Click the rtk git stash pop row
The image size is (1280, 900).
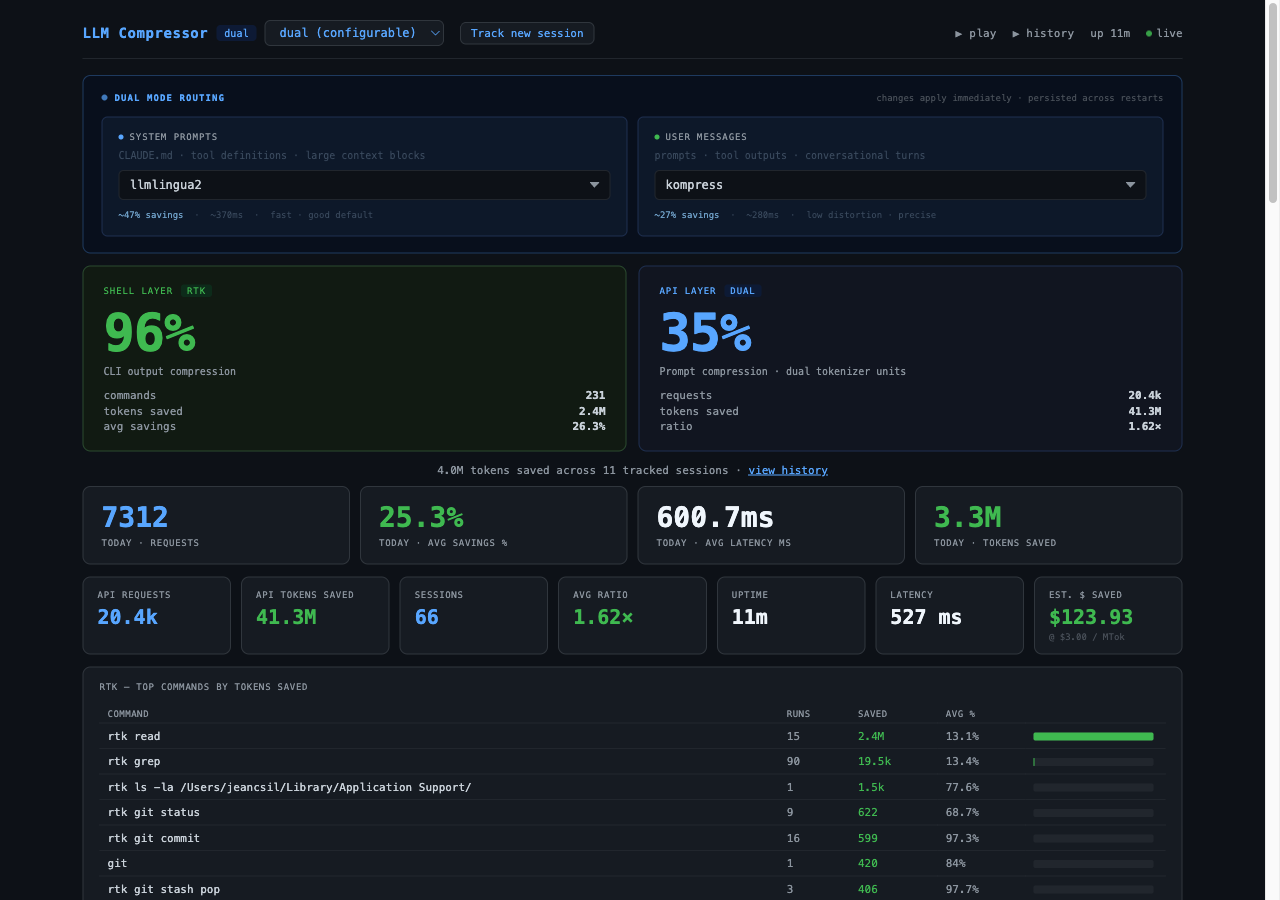(x=632, y=889)
